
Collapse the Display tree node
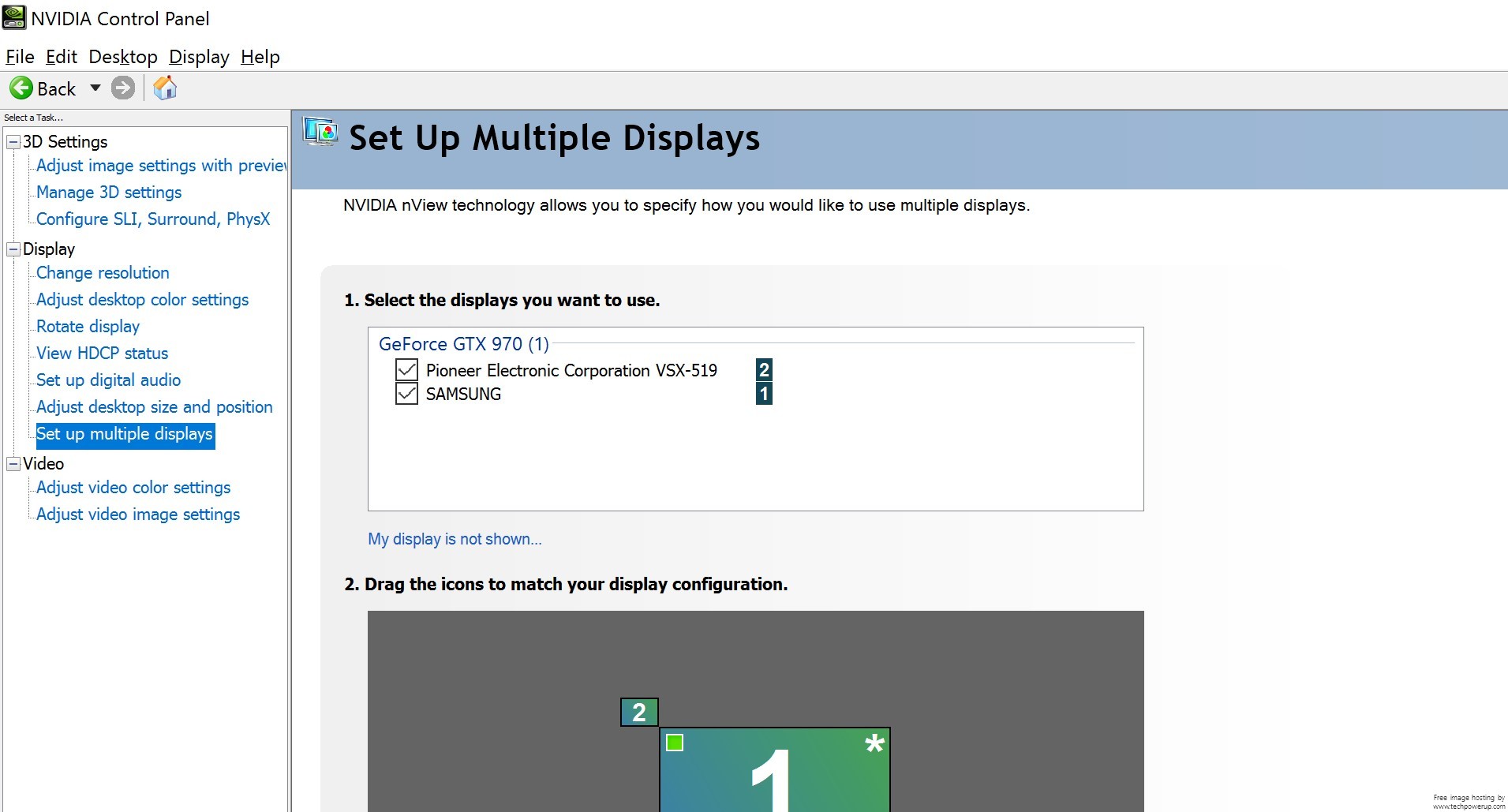click(x=13, y=249)
